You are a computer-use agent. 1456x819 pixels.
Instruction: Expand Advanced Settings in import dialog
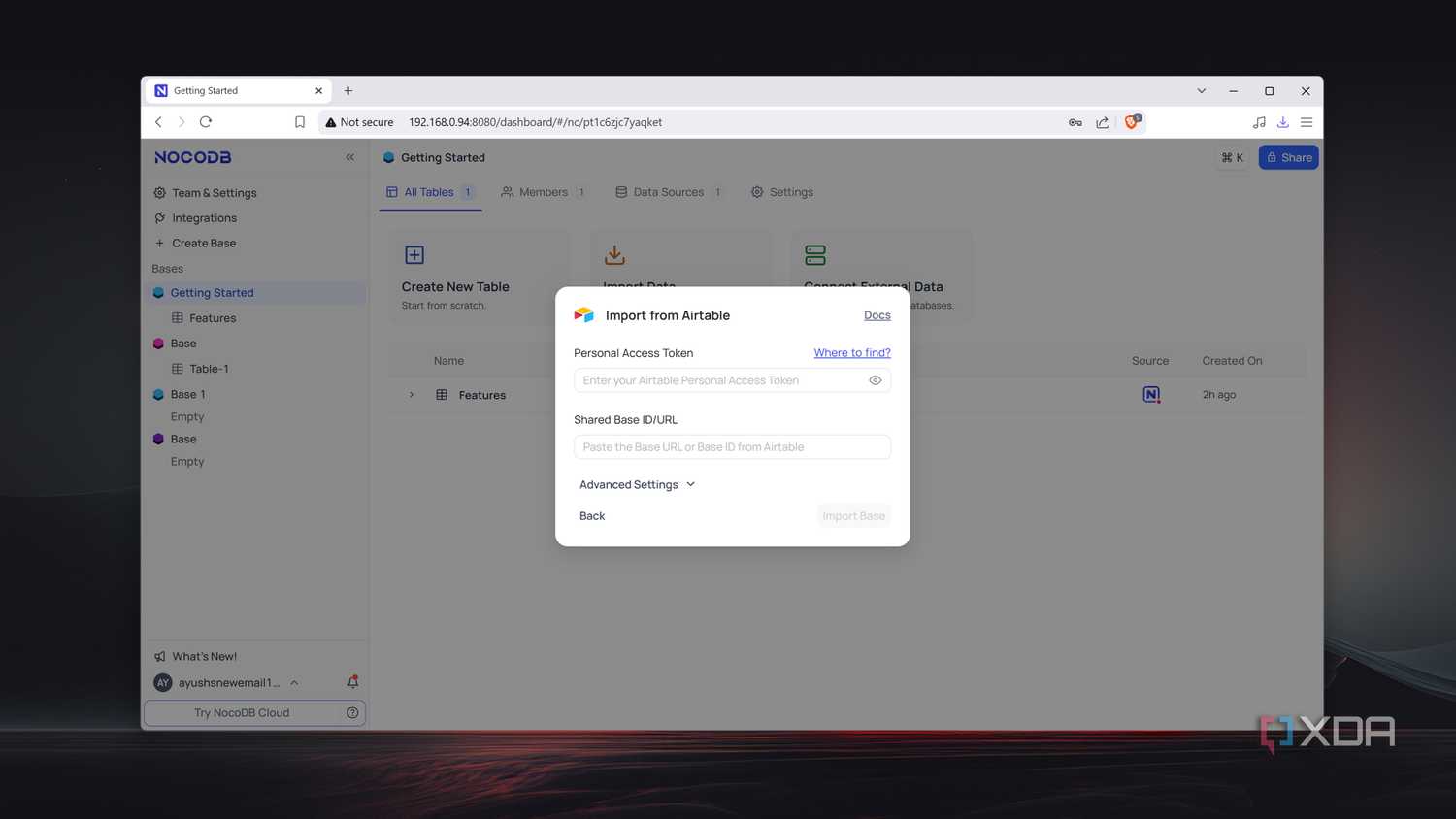pyautogui.click(x=638, y=484)
